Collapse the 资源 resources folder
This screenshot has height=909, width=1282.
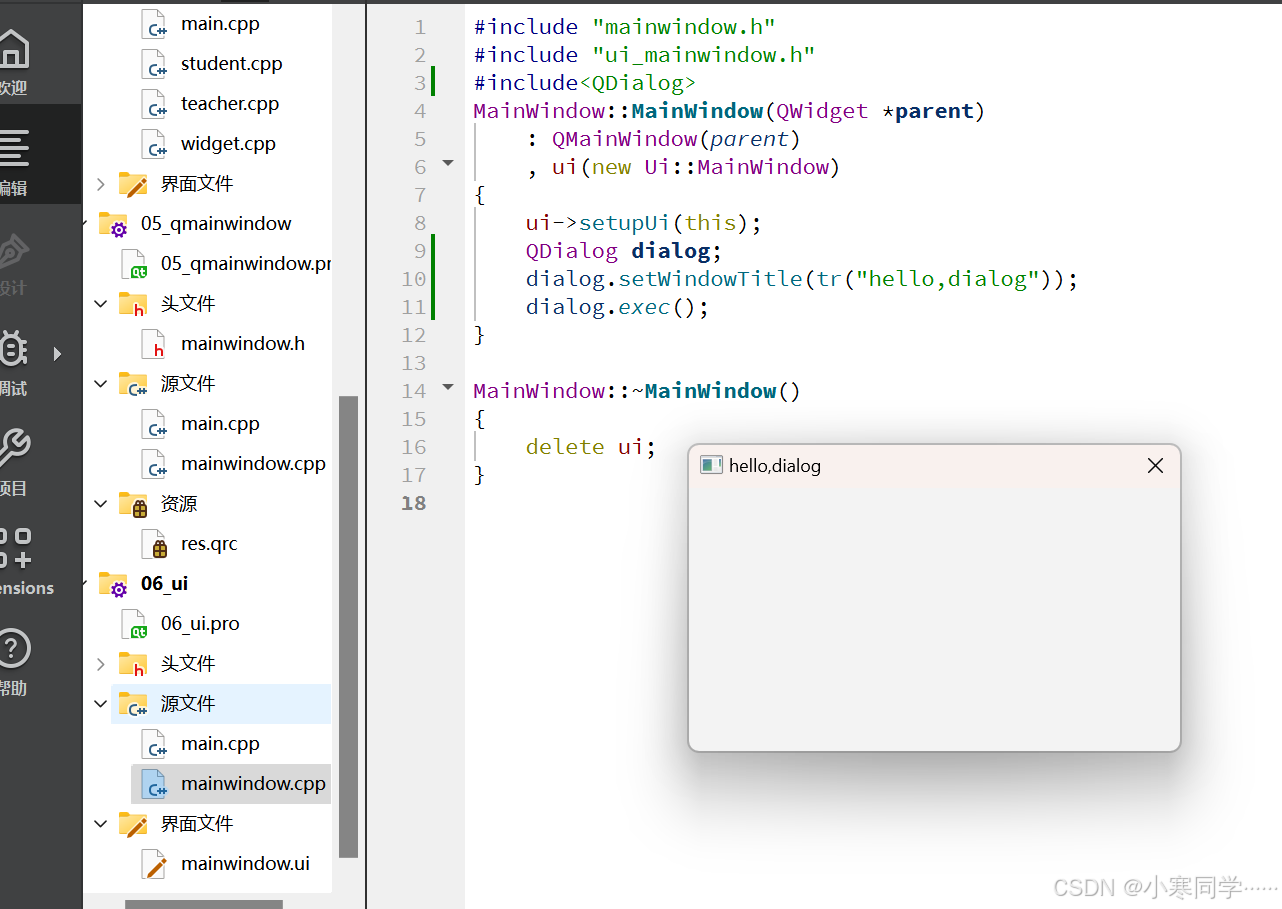(x=100, y=504)
